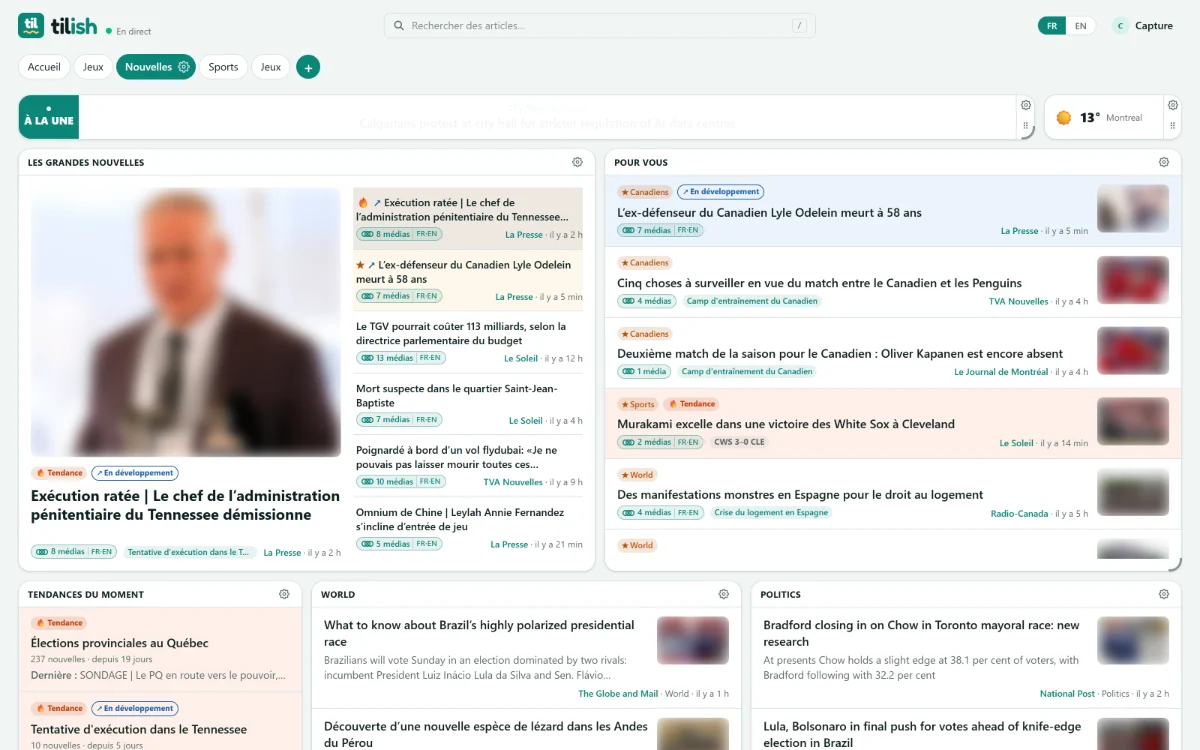Open Des manifestations monstres en Espagne article
Screen dimensions: 1200x750
tap(800, 495)
